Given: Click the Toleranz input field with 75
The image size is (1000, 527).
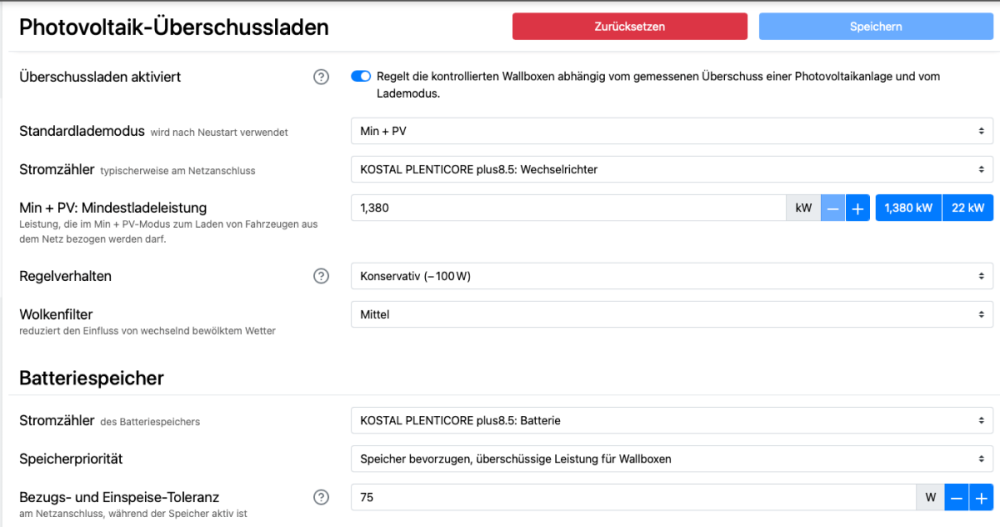Looking at the screenshot, I should tap(632, 497).
